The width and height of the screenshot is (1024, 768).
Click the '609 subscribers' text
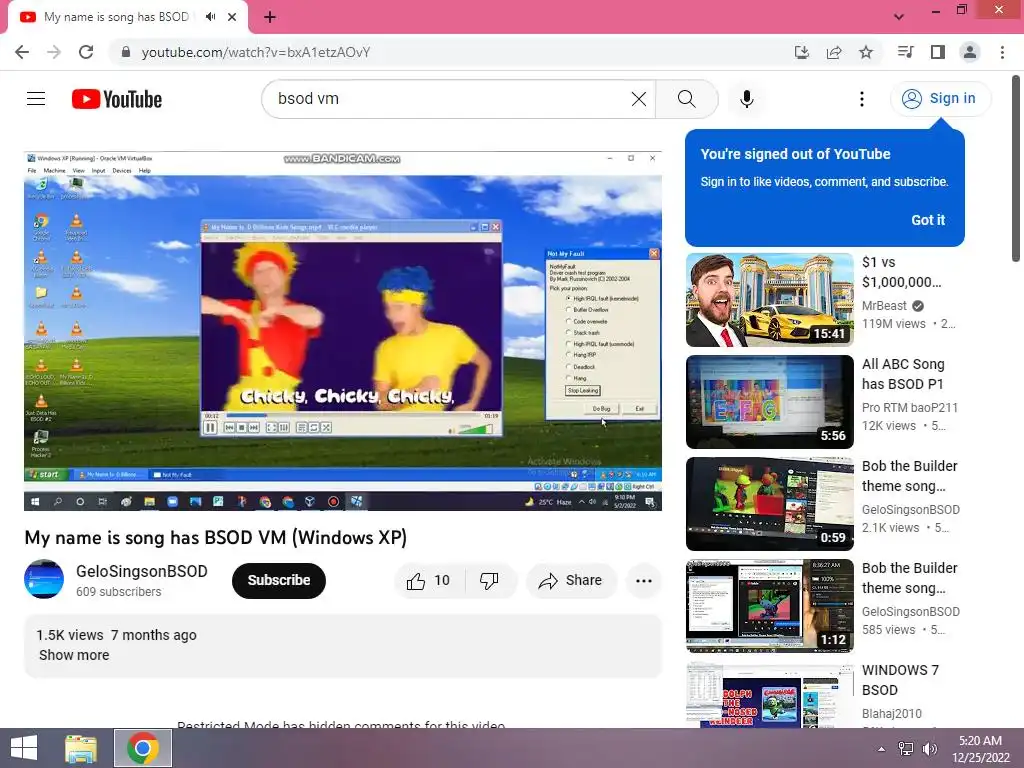pos(118,592)
